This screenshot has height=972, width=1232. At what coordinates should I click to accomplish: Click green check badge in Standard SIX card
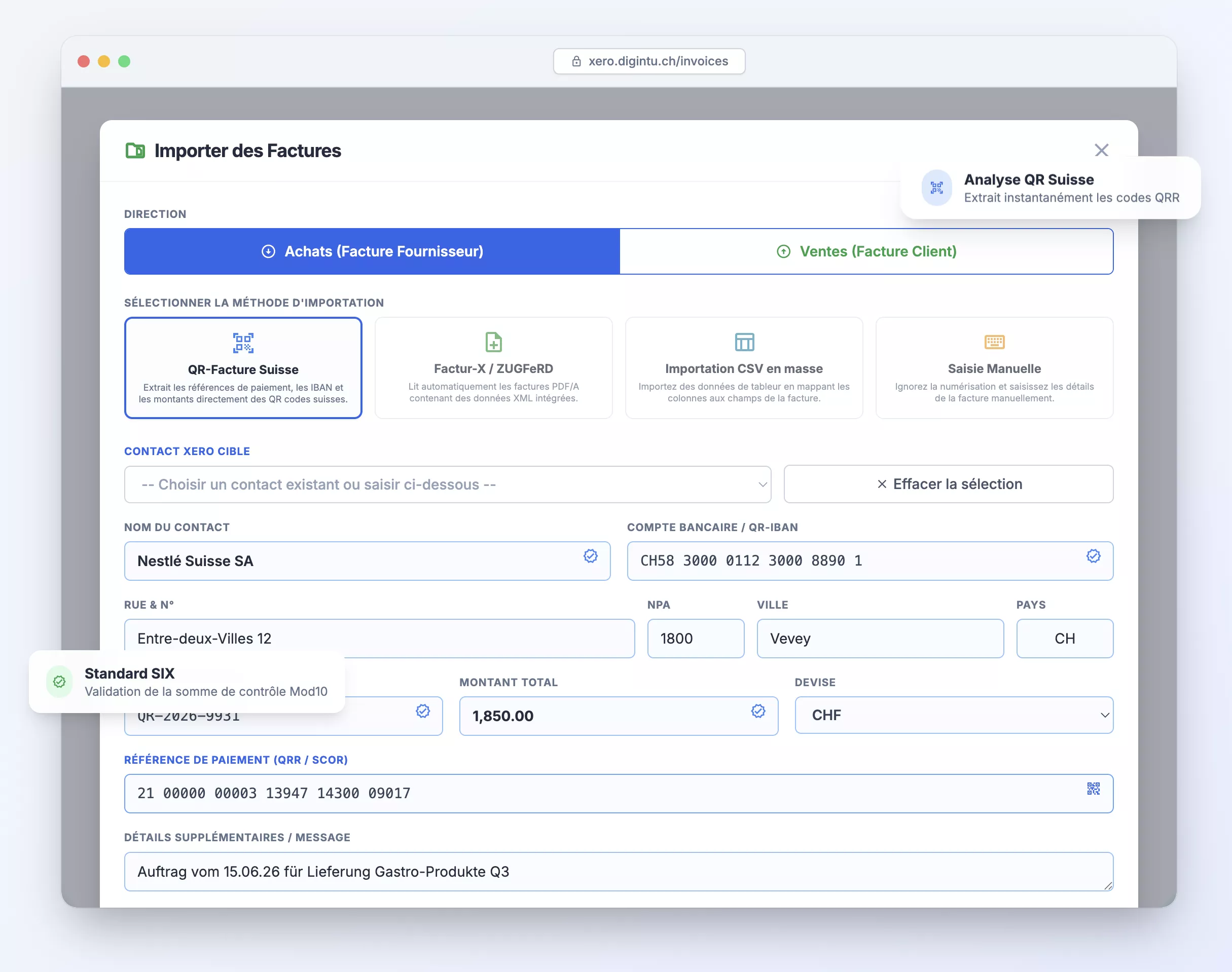(59, 682)
